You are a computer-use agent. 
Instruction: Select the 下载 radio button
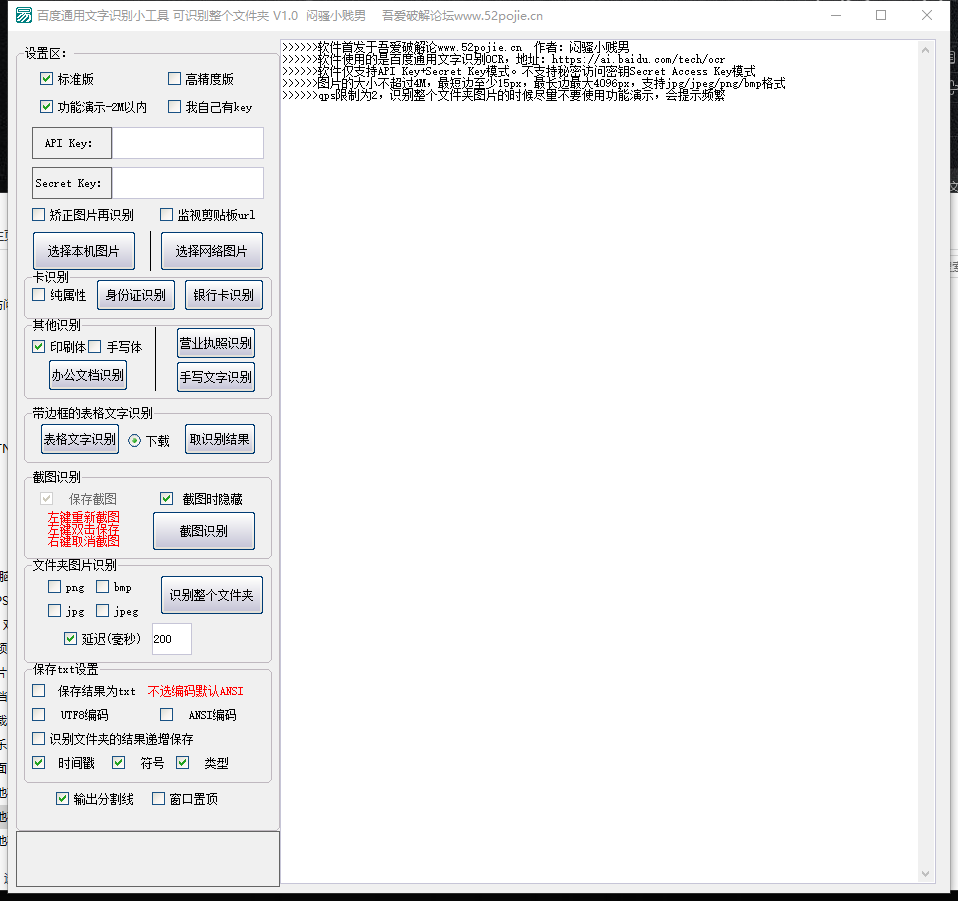(135, 440)
